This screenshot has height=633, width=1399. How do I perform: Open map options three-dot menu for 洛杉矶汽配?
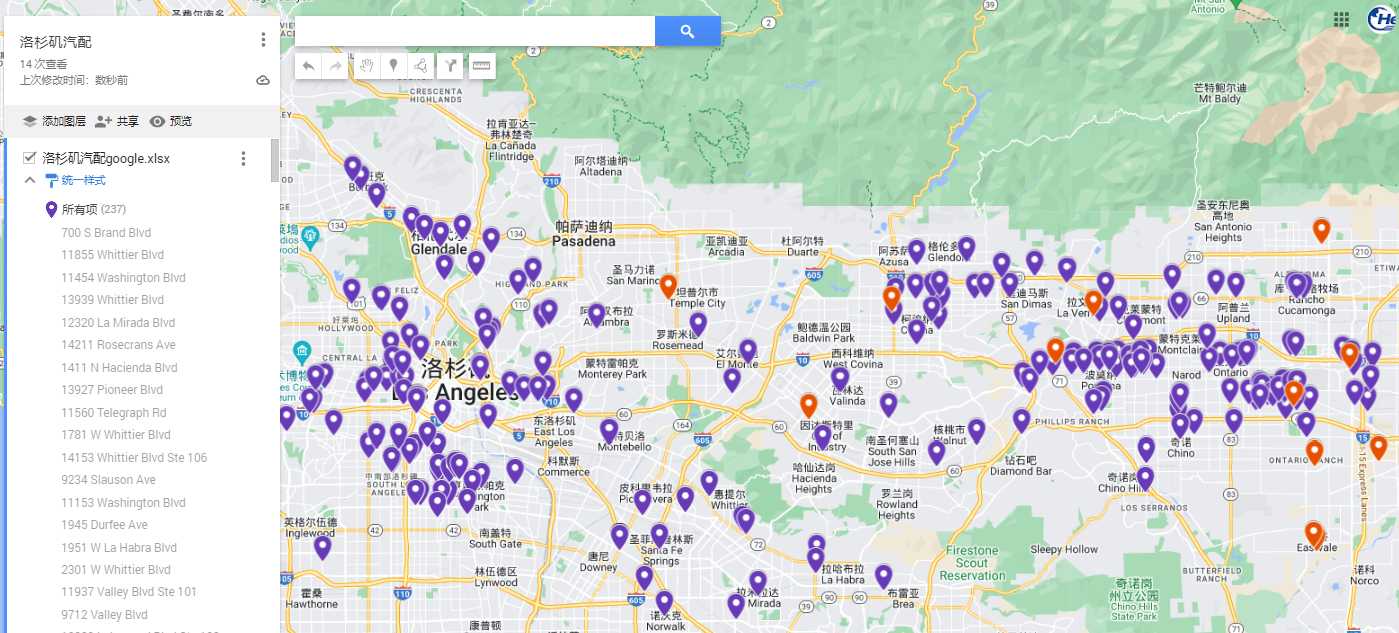[x=263, y=40]
